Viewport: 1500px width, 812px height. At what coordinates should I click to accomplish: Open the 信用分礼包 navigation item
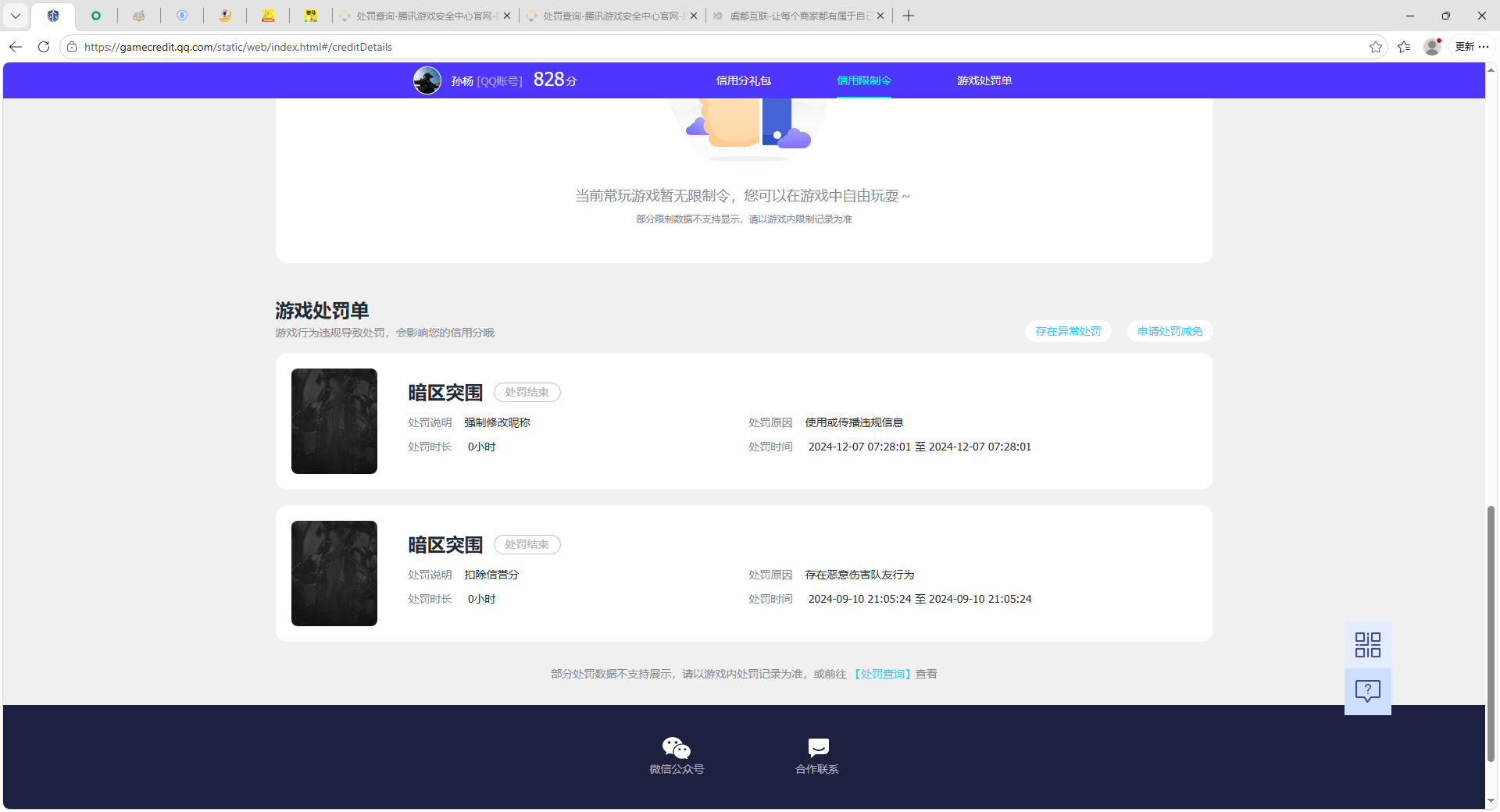744,80
